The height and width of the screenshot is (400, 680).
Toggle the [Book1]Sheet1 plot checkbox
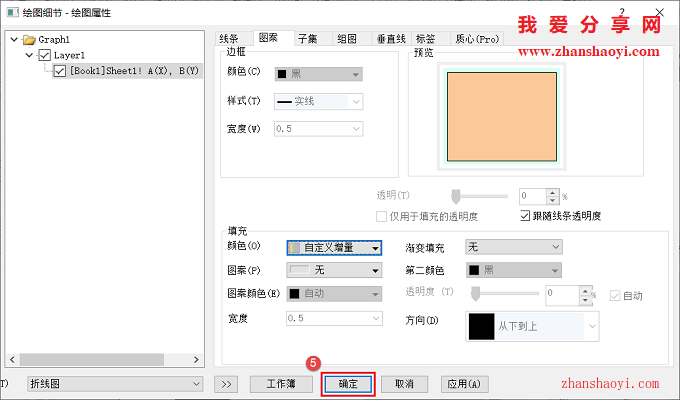click(x=59, y=71)
